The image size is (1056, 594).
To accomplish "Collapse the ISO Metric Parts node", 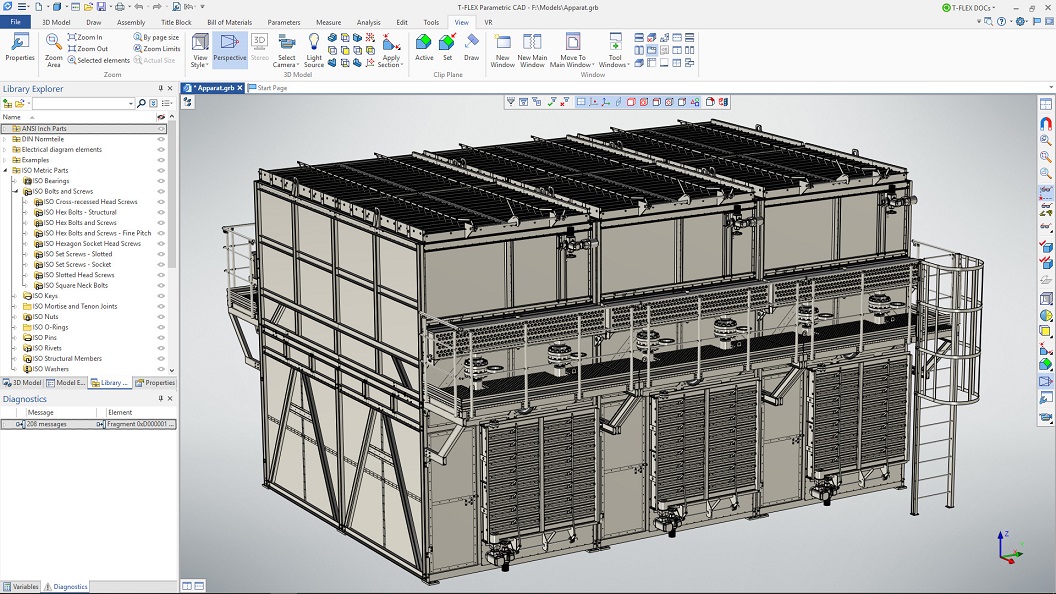I will [x=5, y=171].
